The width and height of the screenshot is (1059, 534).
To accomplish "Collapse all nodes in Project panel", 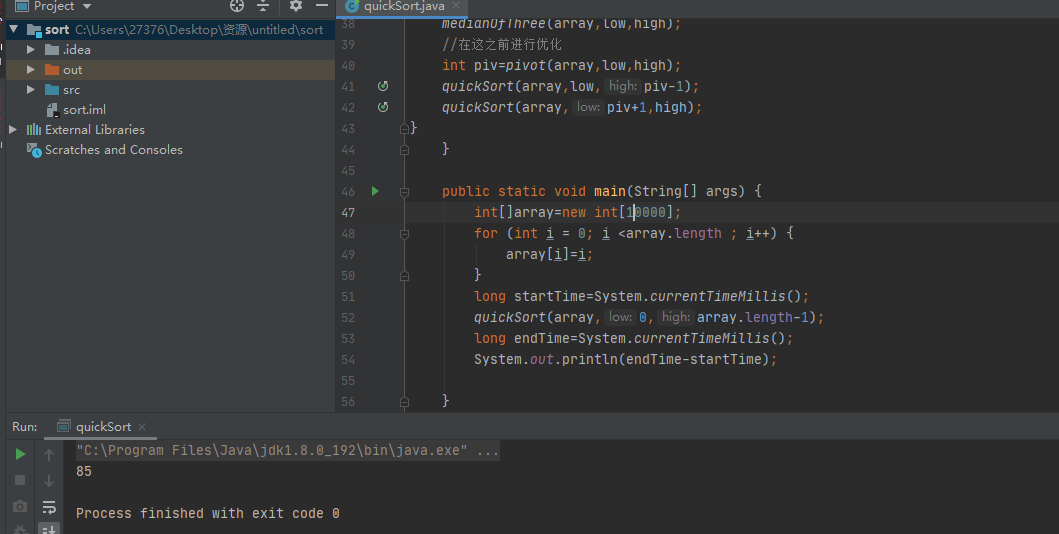I will tap(263, 6).
